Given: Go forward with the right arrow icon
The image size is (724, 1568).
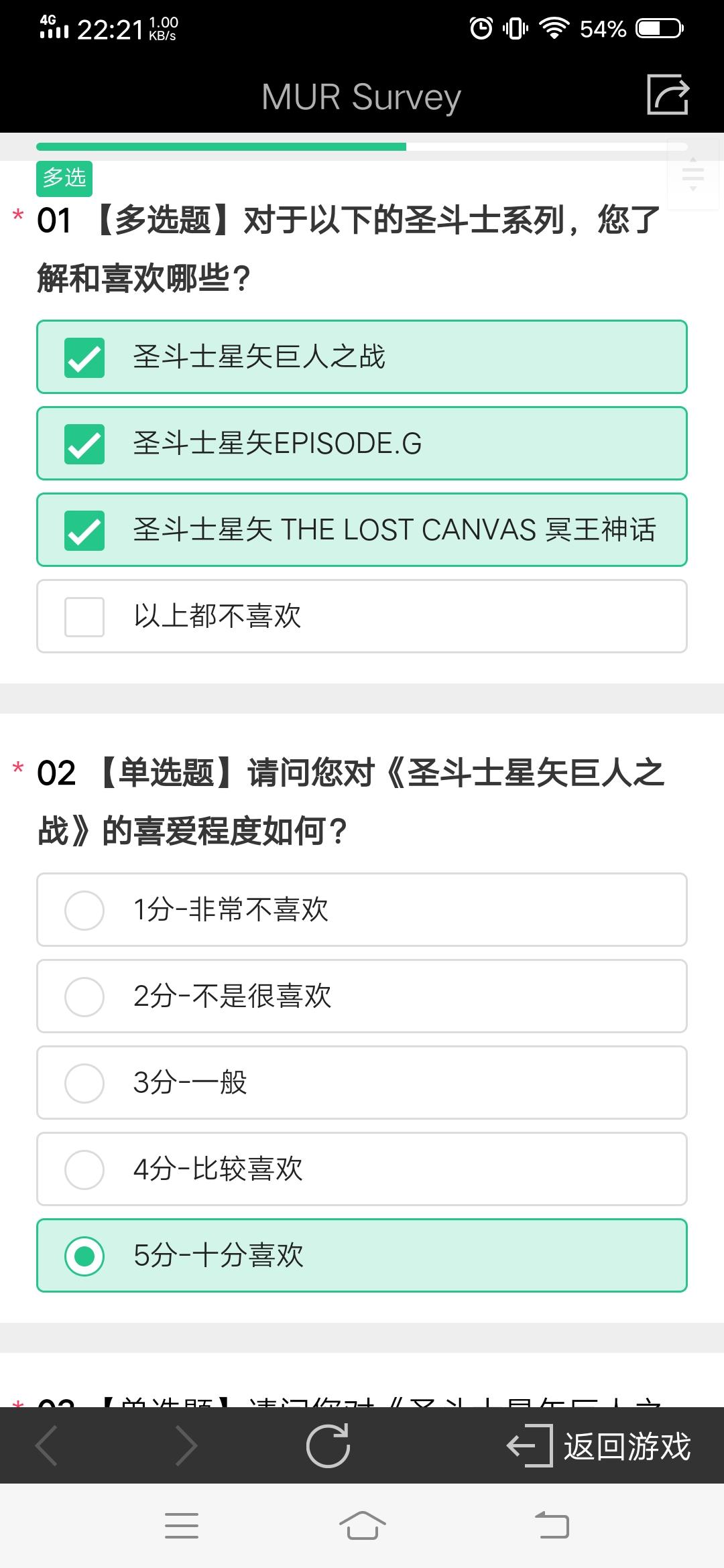Looking at the screenshot, I should pos(186,1445).
